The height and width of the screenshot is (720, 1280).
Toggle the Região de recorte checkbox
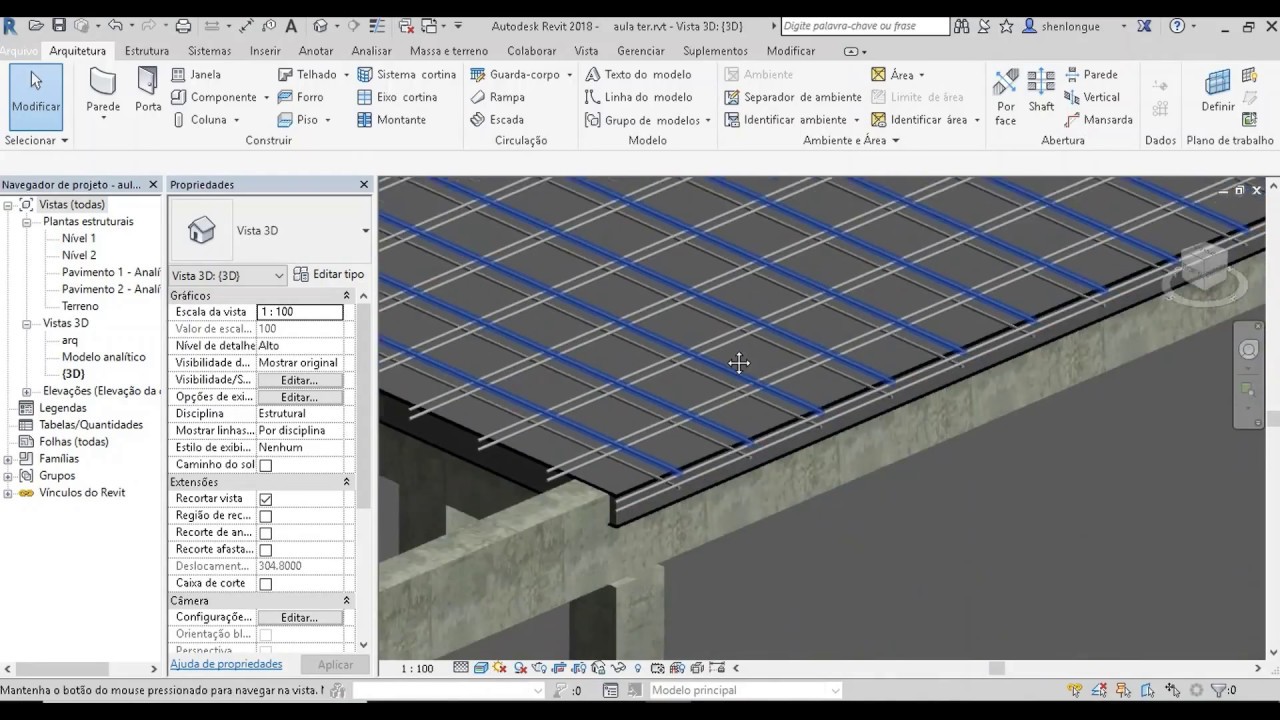point(265,516)
